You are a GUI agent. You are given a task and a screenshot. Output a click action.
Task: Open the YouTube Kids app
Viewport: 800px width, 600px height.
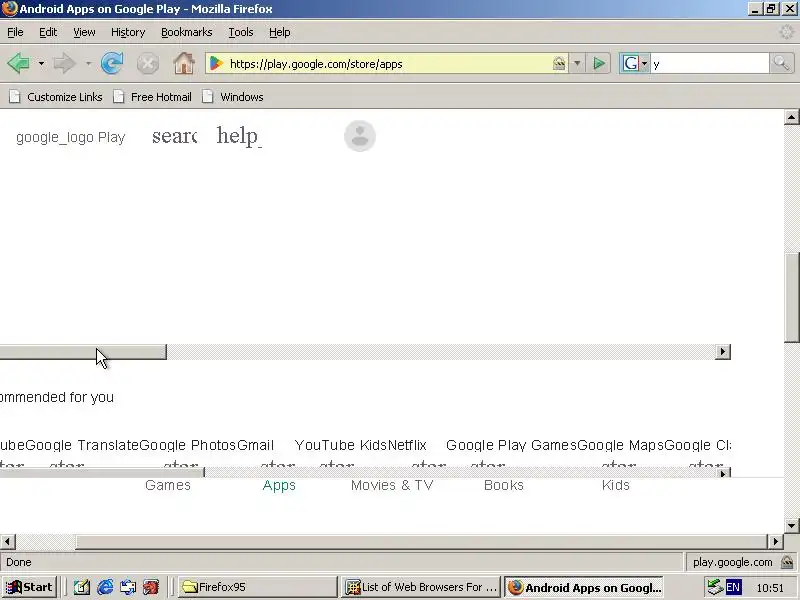point(341,445)
